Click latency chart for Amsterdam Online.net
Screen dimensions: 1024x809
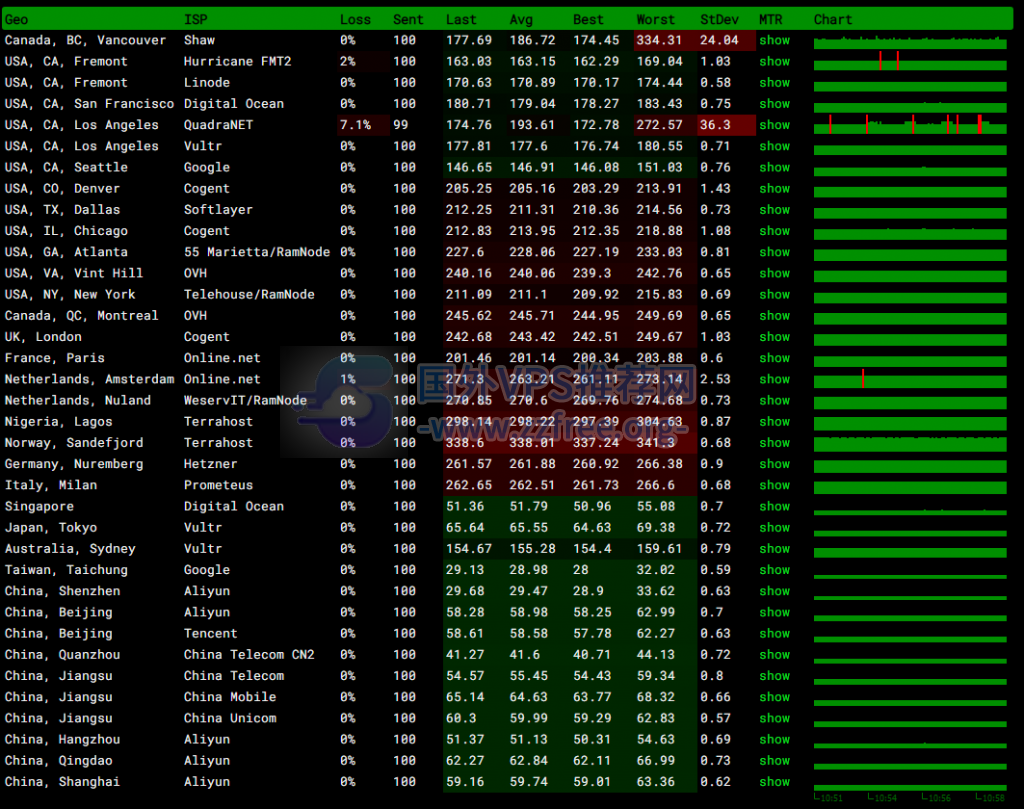click(x=910, y=379)
